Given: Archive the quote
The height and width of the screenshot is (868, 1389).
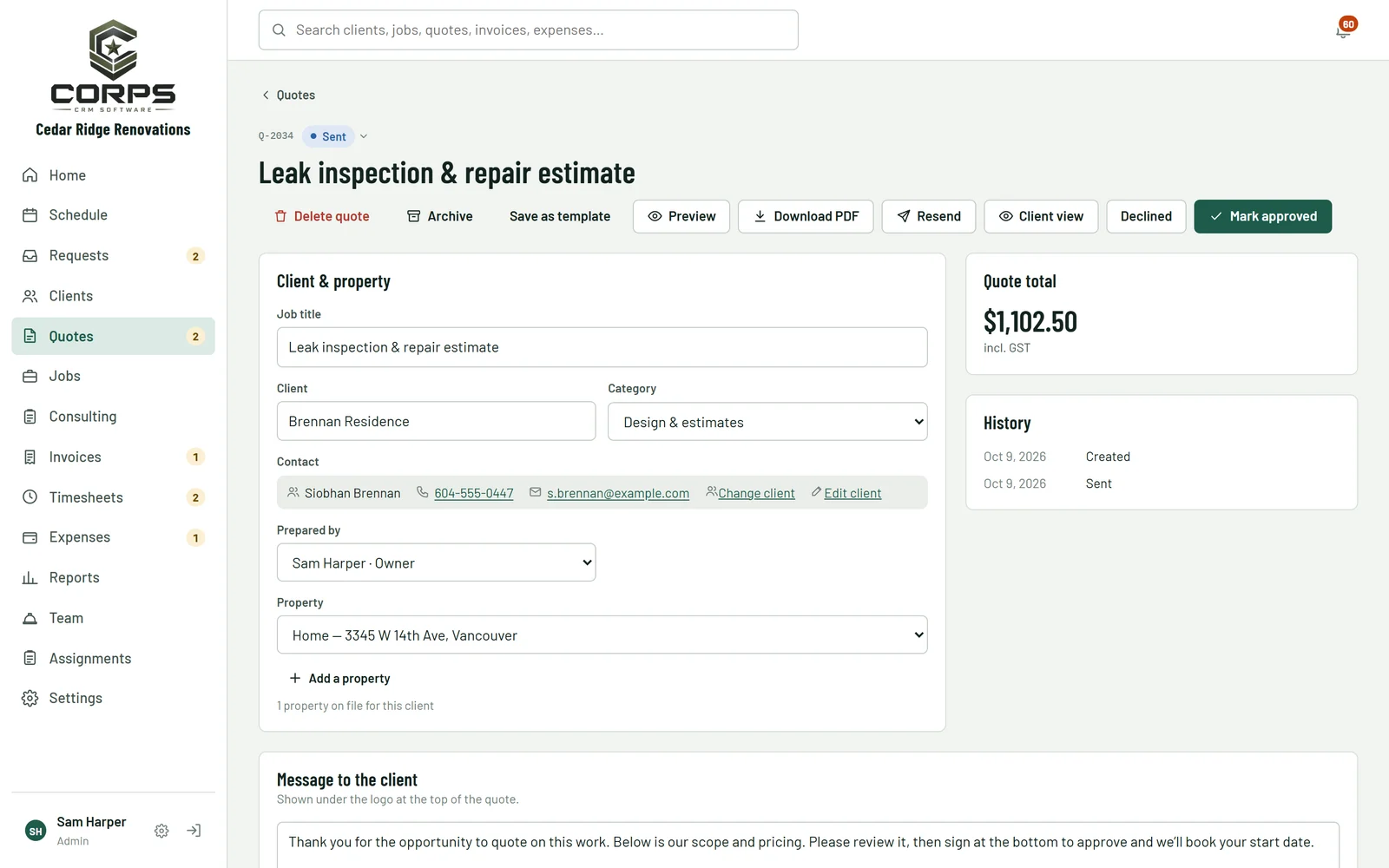Looking at the screenshot, I should click(440, 216).
